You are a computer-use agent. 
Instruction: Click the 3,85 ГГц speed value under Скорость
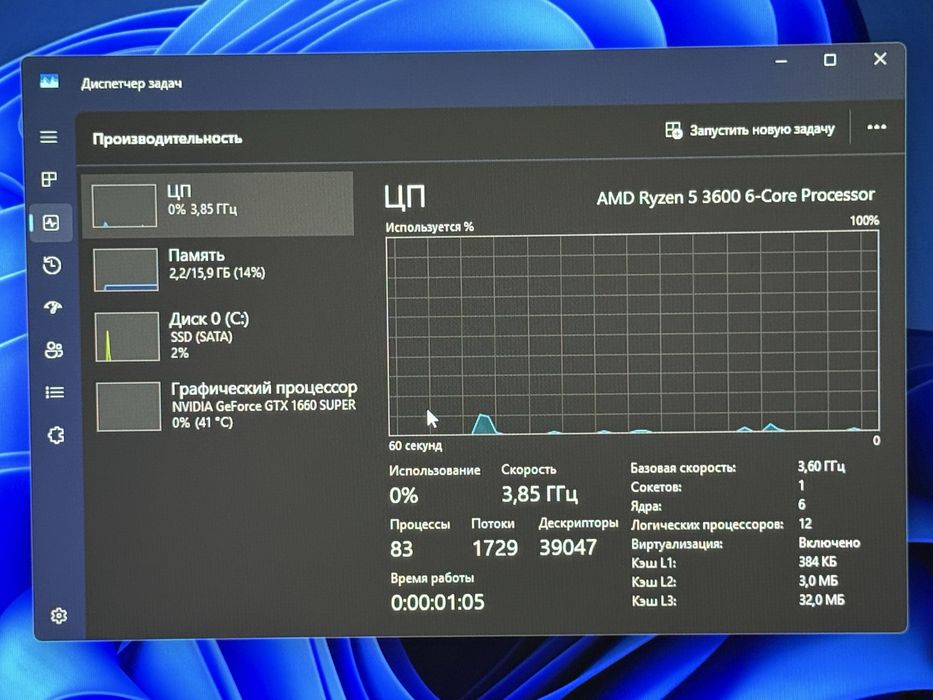(539, 494)
